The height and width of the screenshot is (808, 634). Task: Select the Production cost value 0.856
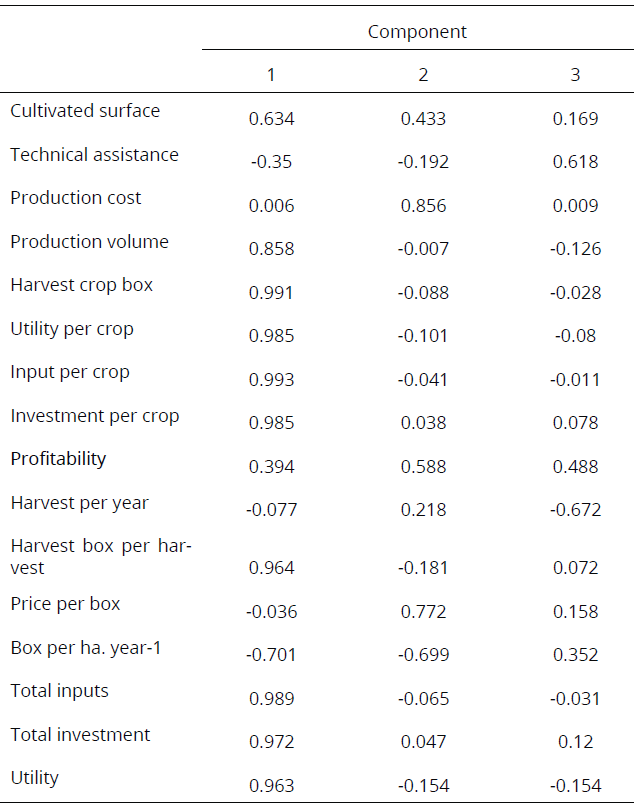[x=423, y=206]
